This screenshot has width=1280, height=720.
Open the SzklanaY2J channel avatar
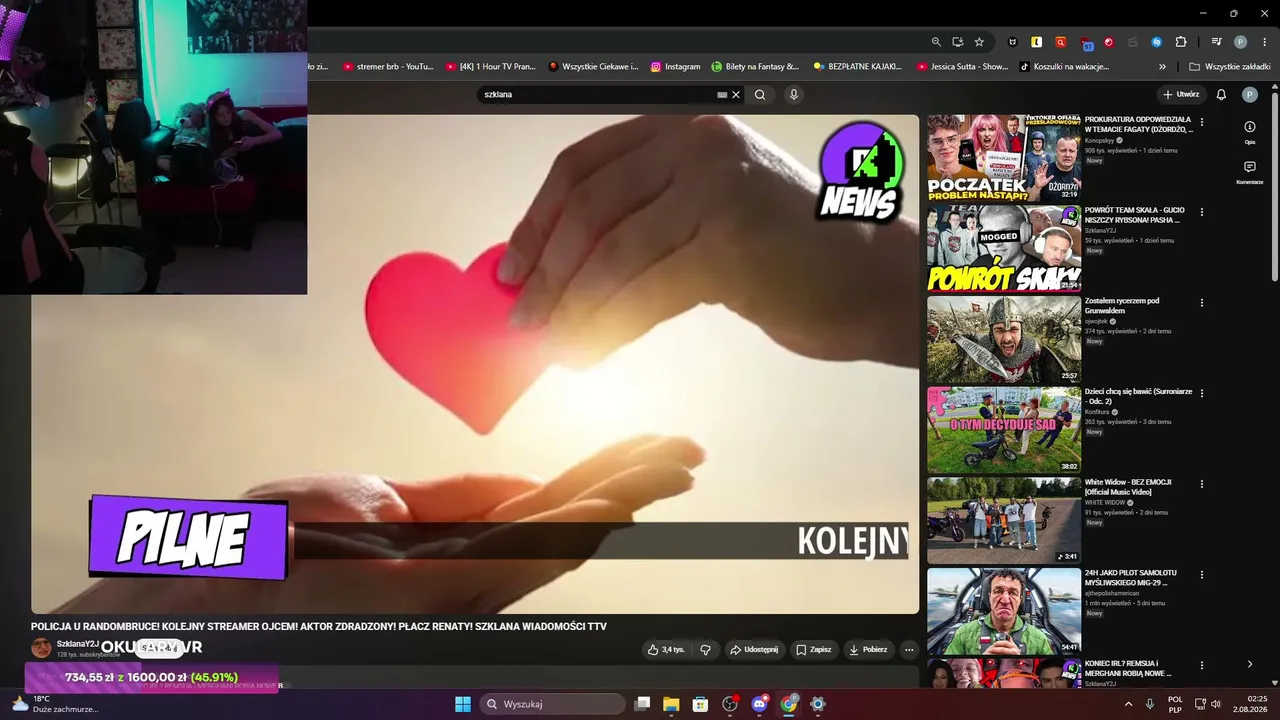[x=41, y=648]
